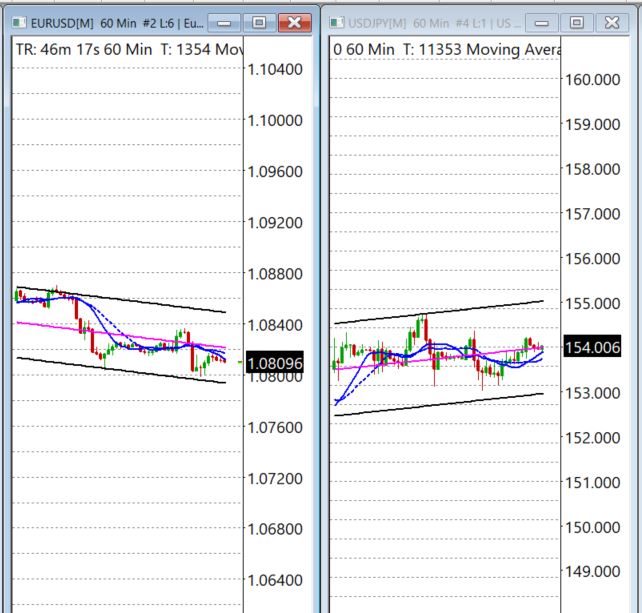Click the 149.000 price scale label

(592, 572)
